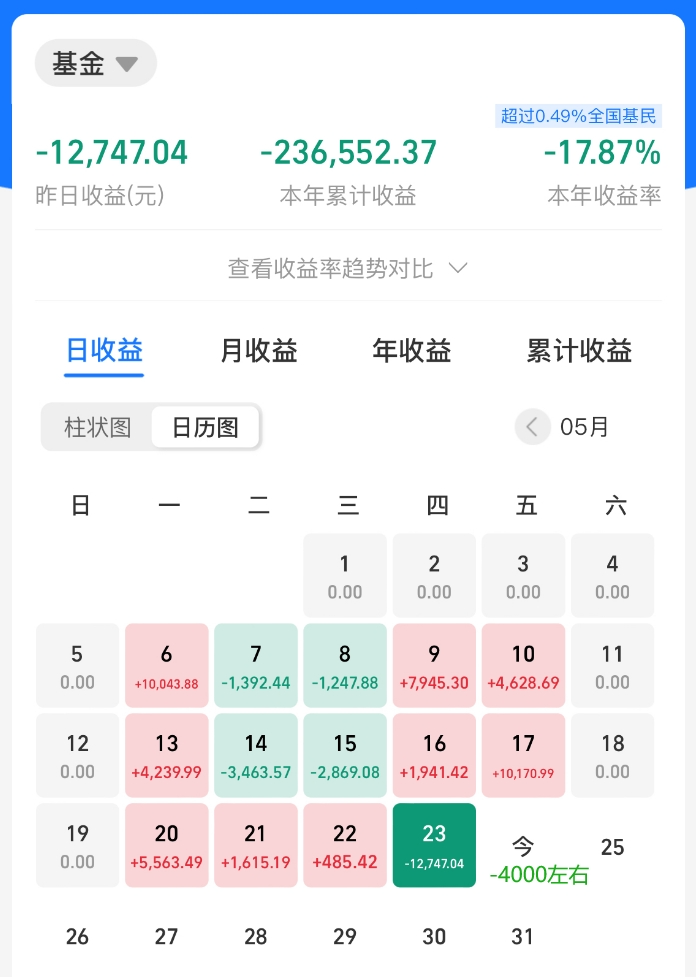Tap the 本年累计收益 label

348,196
